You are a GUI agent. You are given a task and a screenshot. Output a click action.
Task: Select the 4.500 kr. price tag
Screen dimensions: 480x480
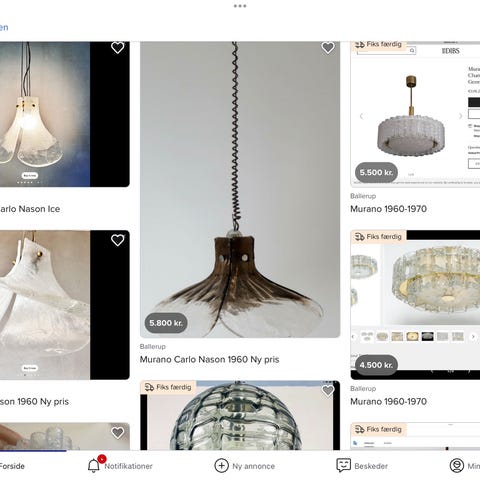point(376,365)
